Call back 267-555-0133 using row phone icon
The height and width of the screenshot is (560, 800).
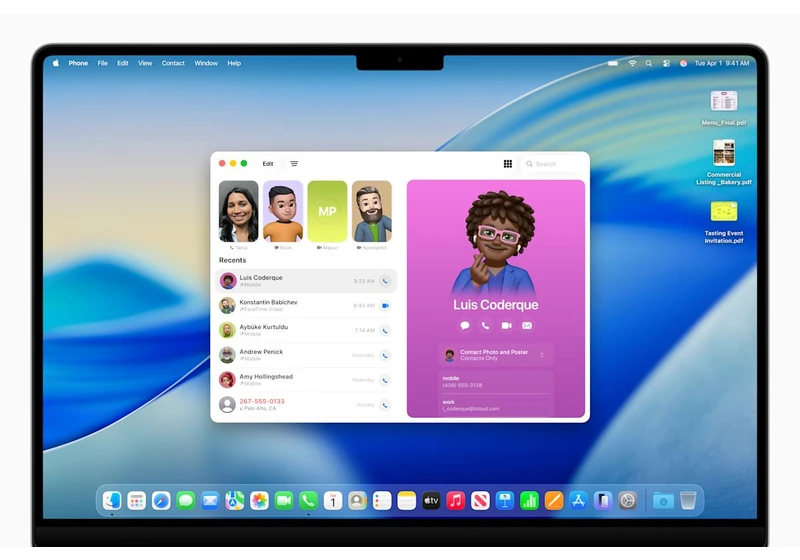tap(385, 405)
